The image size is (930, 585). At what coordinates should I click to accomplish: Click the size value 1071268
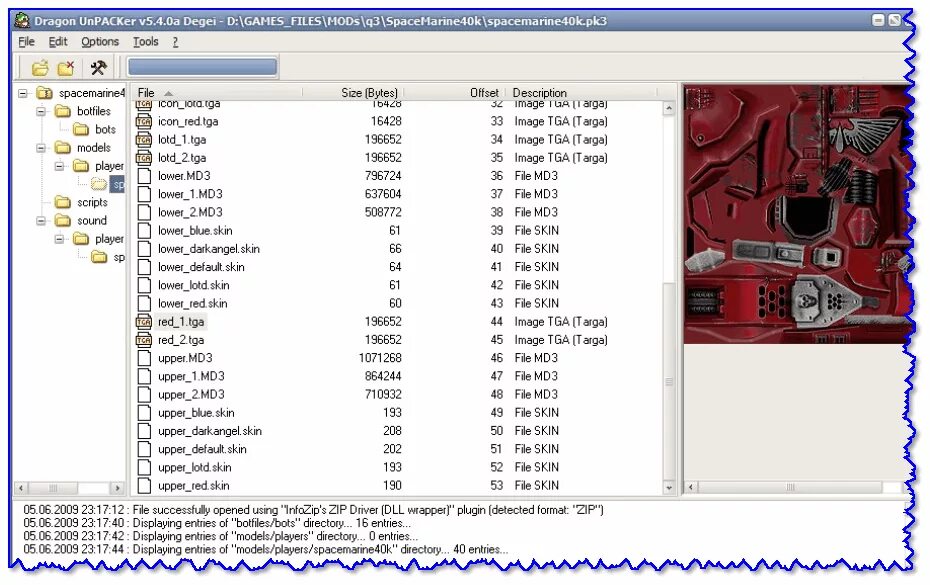point(380,358)
